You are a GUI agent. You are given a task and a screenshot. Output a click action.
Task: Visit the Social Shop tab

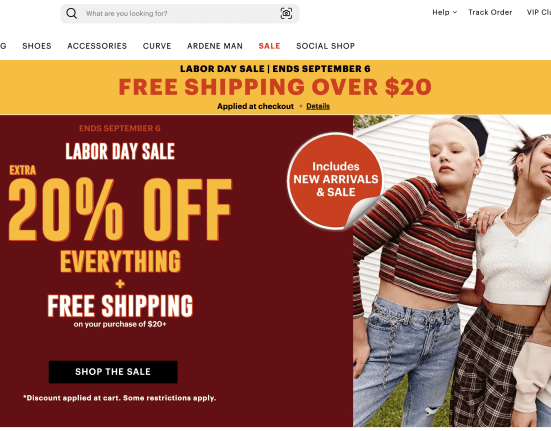point(325,46)
